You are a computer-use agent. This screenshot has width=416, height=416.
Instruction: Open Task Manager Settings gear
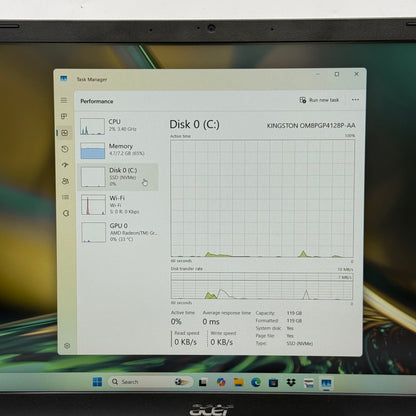coord(67,346)
